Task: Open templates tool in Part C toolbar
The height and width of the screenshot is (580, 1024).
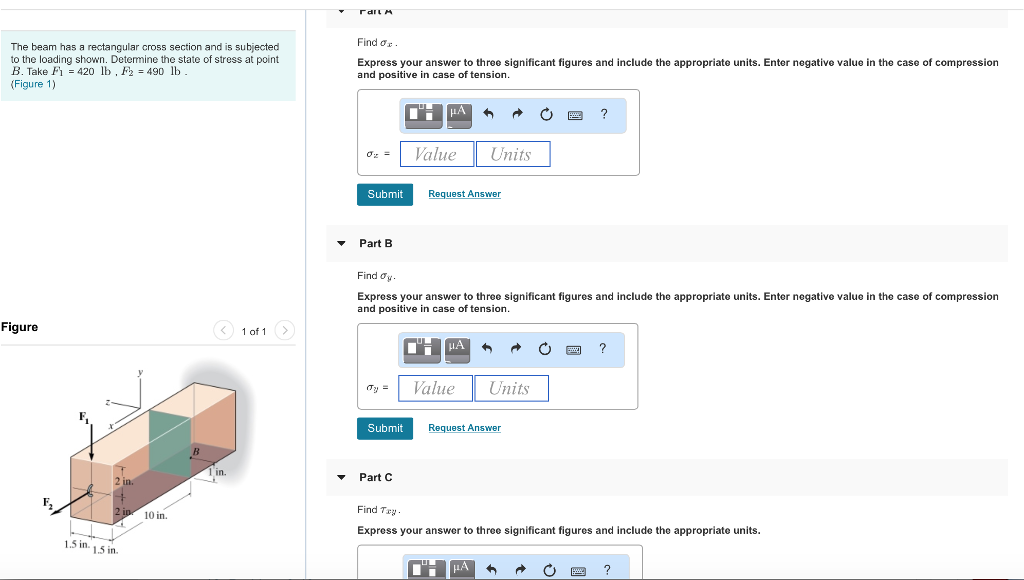Action: tap(427, 569)
